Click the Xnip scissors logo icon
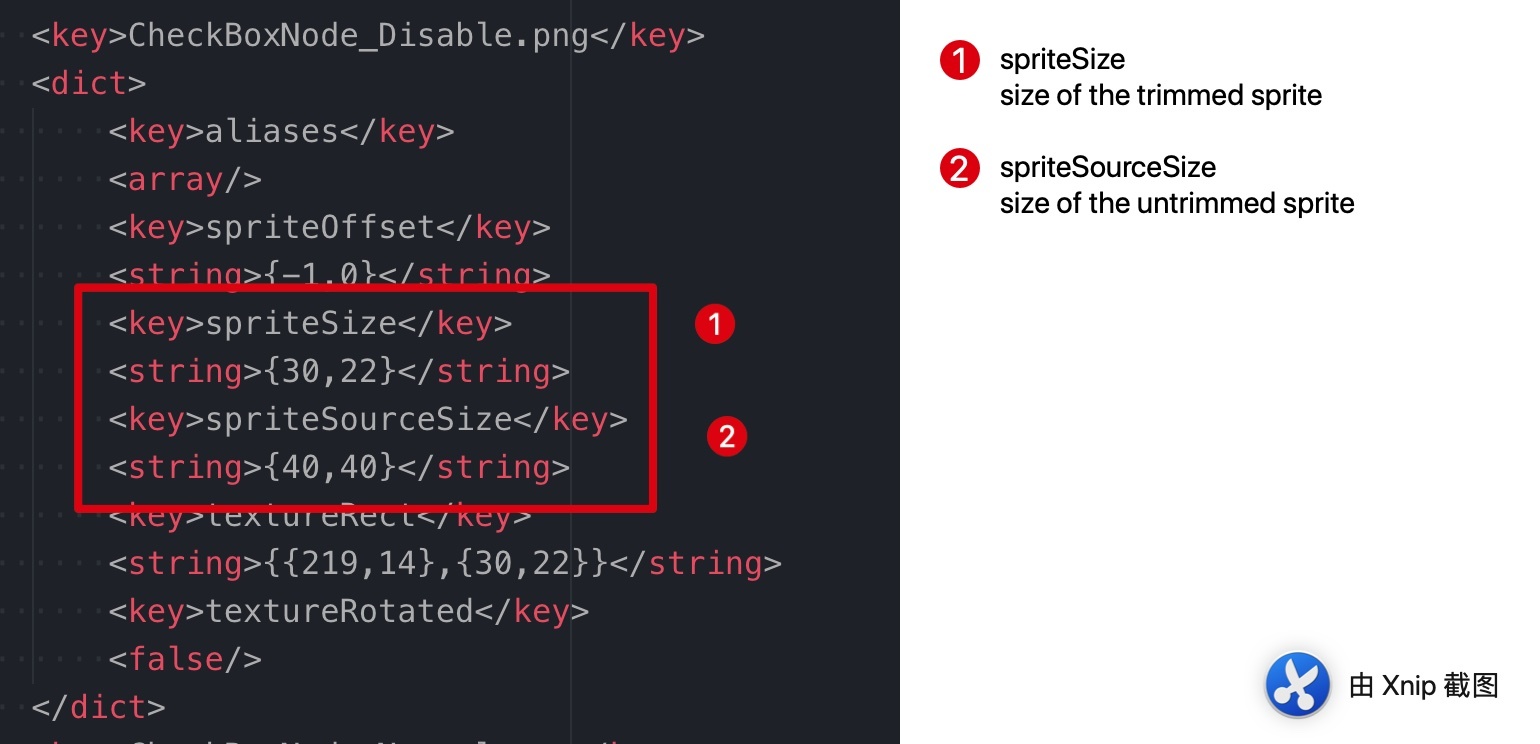1540x744 pixels. click(x=1297, y=685)
